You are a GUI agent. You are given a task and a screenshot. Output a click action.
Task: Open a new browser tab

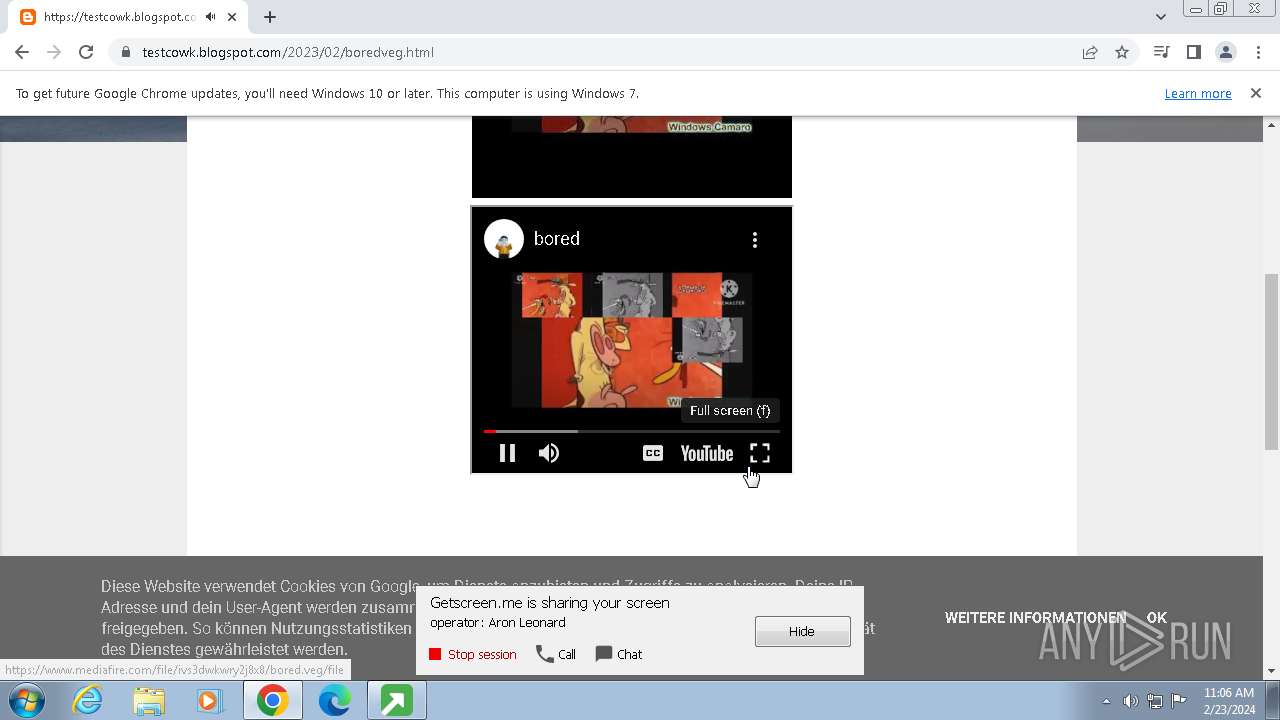[270, 17]
